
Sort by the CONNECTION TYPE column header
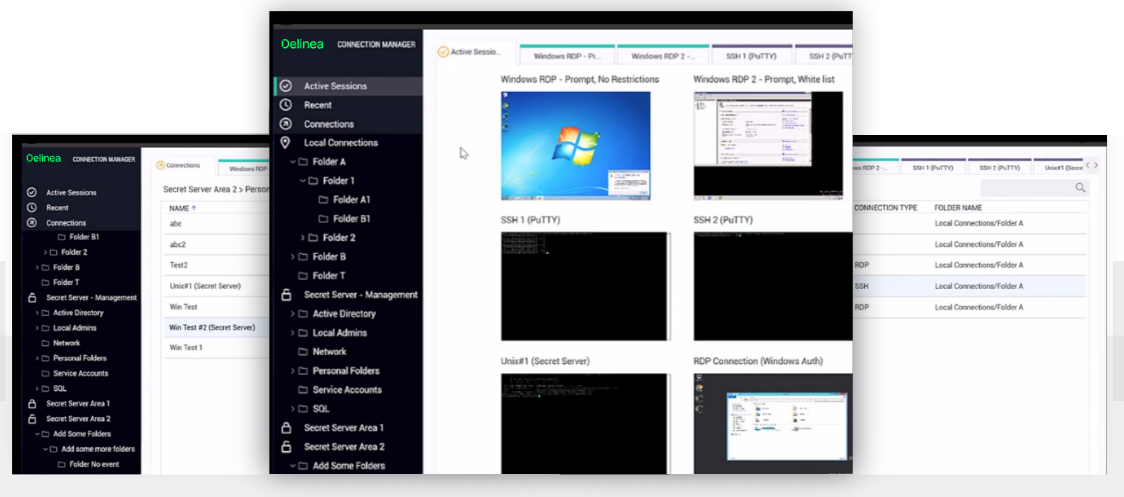click(x=886, y=208)
